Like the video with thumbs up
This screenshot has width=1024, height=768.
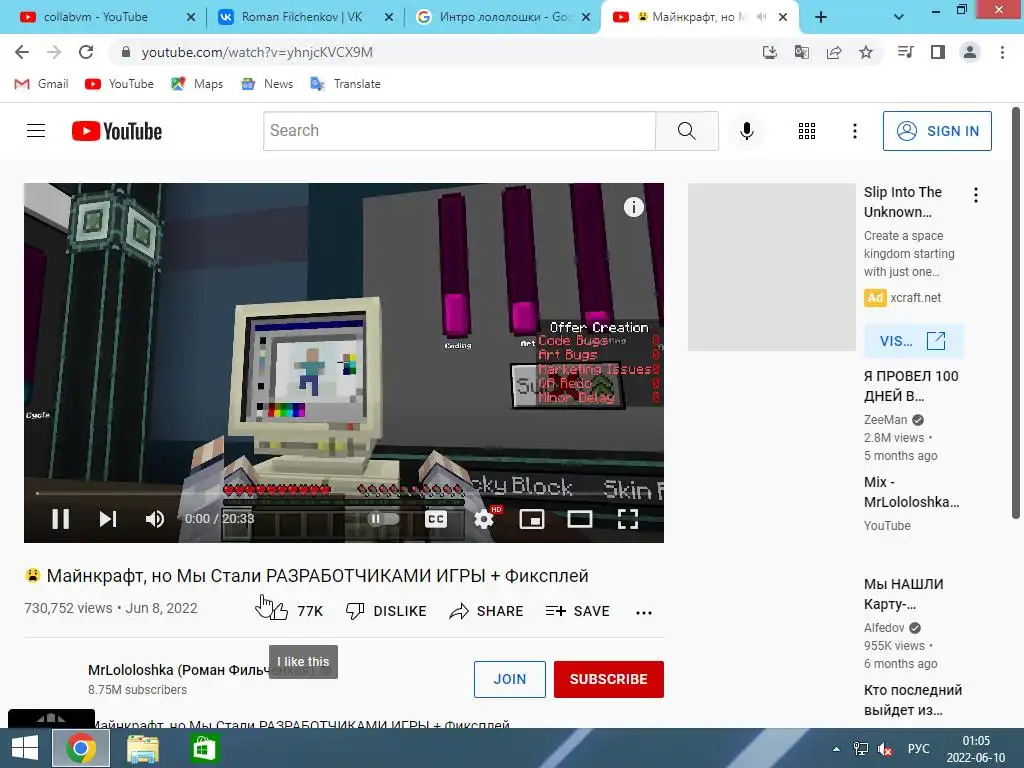(x=280, y=611)
